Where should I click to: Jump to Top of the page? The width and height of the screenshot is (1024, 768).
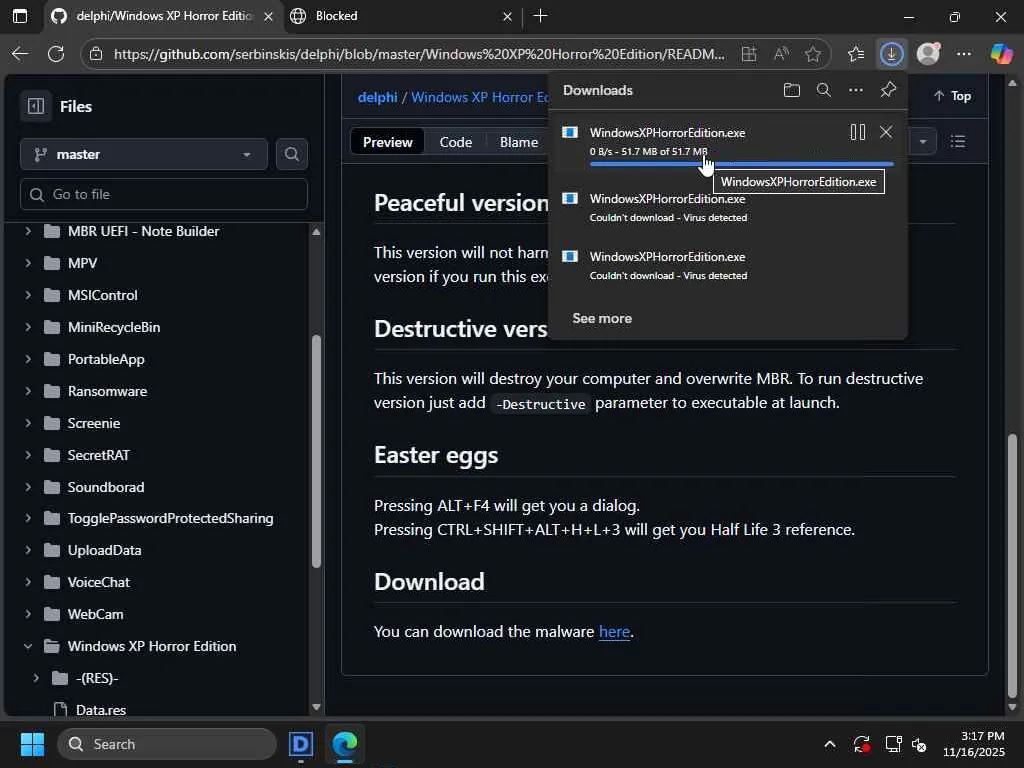(x=953, y=96)
